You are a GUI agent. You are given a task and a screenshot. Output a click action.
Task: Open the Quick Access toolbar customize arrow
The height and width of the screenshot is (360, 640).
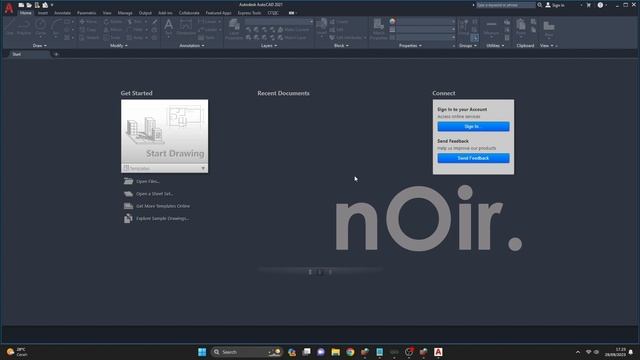pyautogui.click(x=52, y=5)
